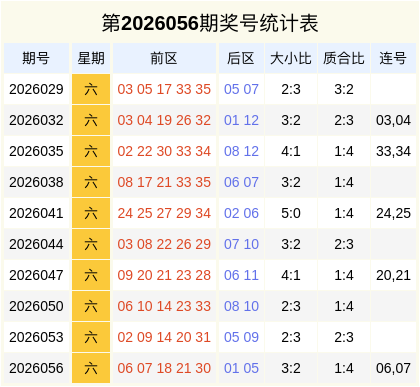Select issue number 2026050
The image size is (420, 387).
click(36, 306)
